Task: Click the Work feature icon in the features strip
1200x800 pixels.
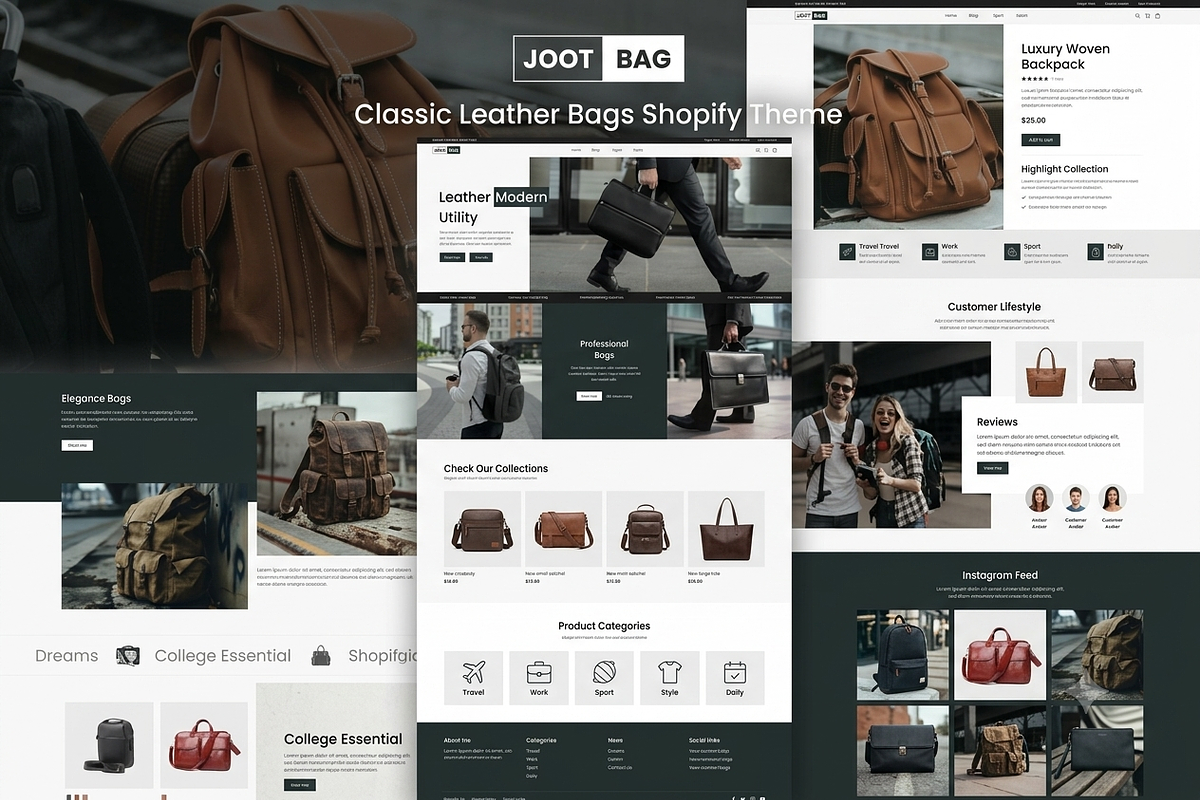Action: [930, 252]
